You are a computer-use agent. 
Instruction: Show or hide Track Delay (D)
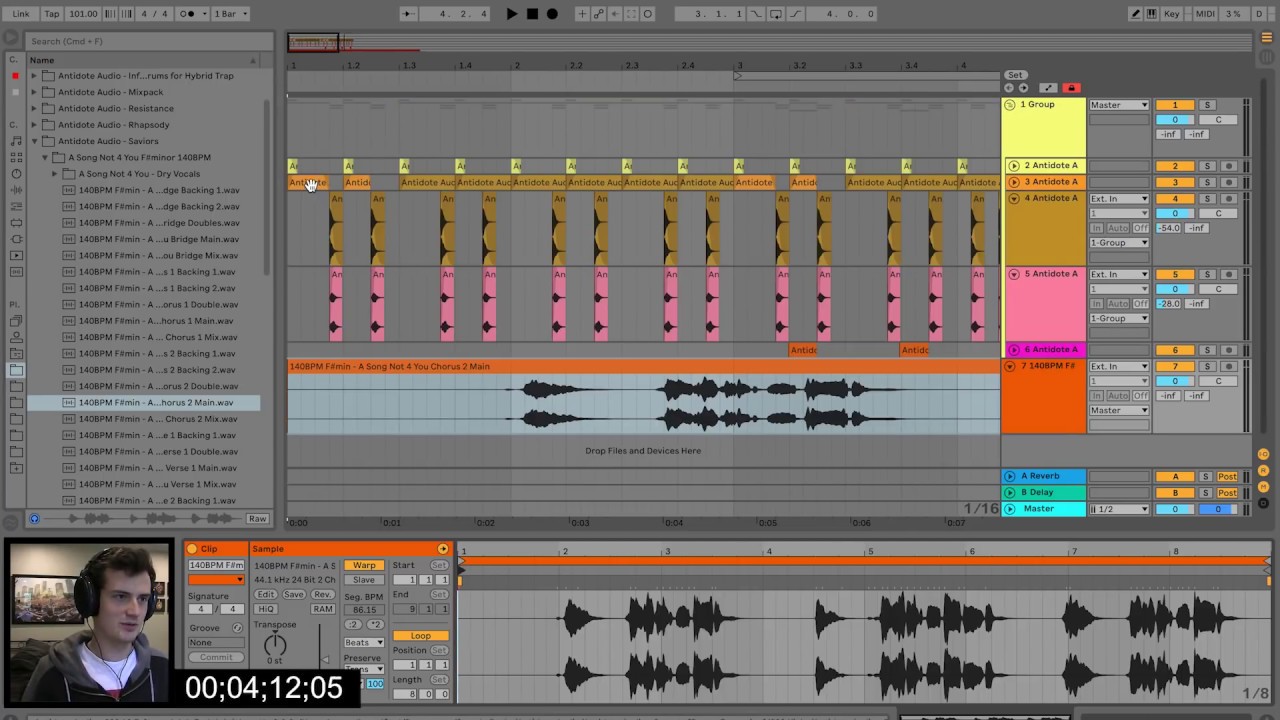point(1264,503)
